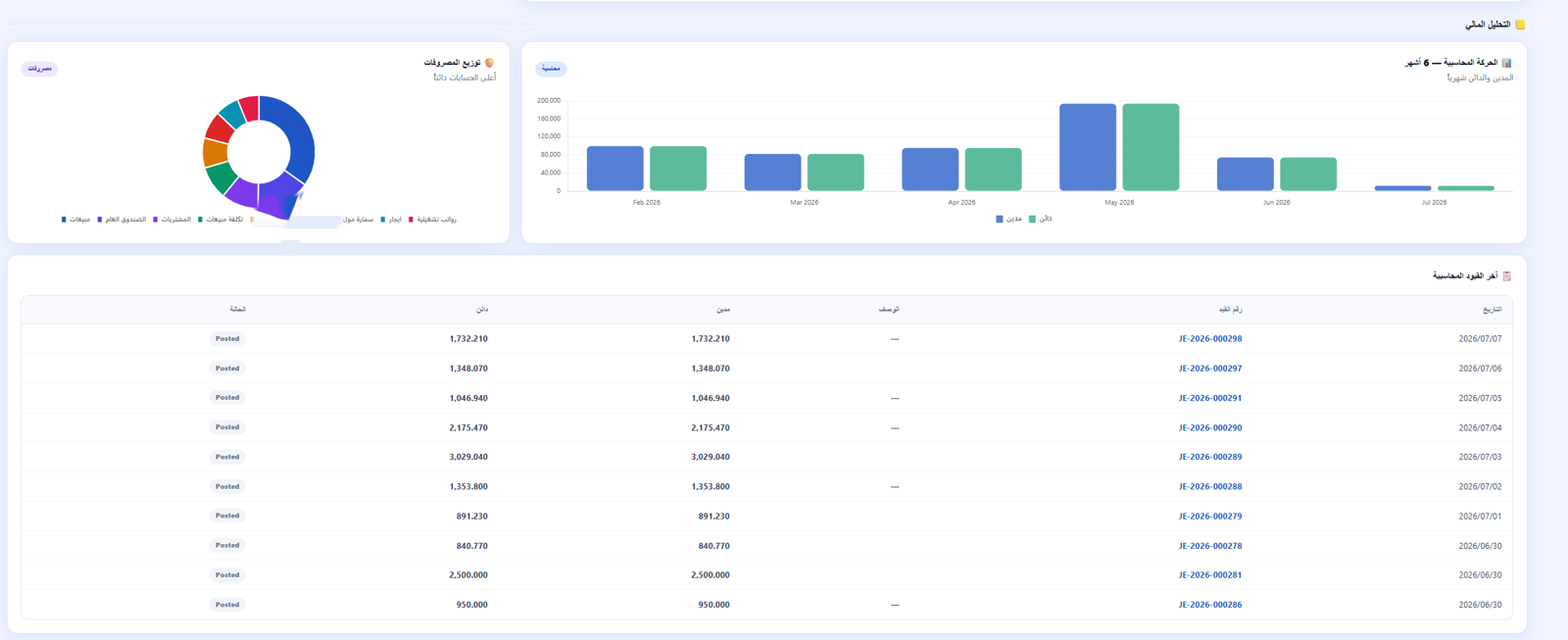Screen dimensions: 1568x640
Task: Click the Posted status of entry JE-2026-000297
Action: click(x=227, y=369)
